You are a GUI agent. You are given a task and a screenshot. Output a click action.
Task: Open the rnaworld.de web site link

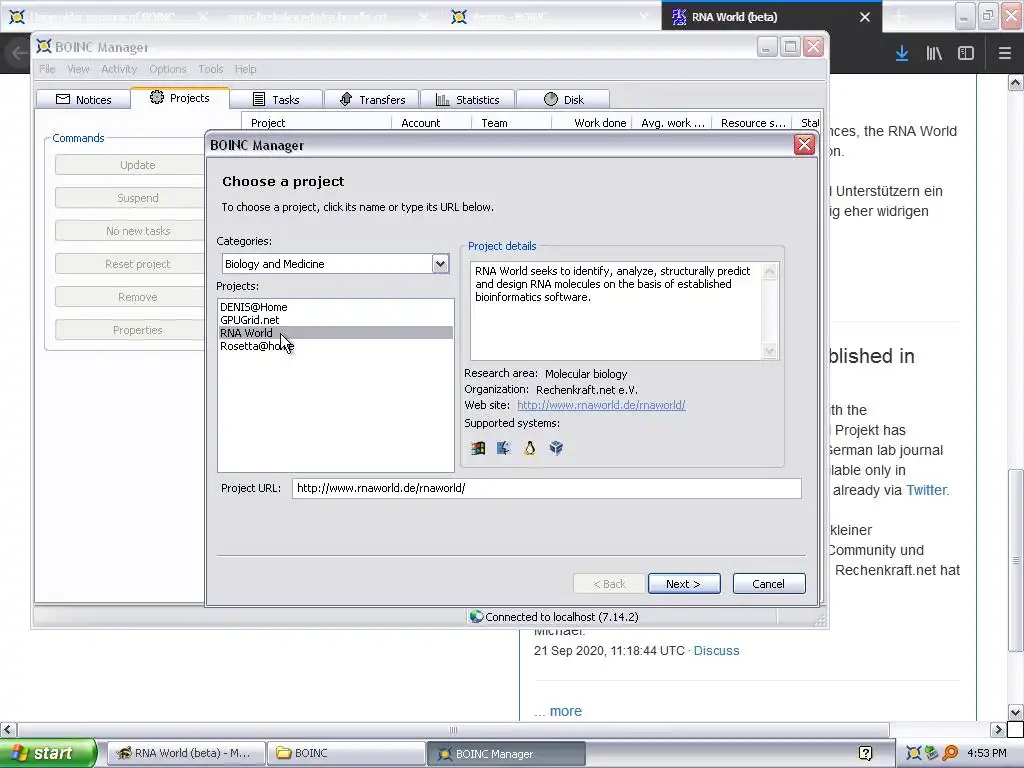click(x=601, y=406)
